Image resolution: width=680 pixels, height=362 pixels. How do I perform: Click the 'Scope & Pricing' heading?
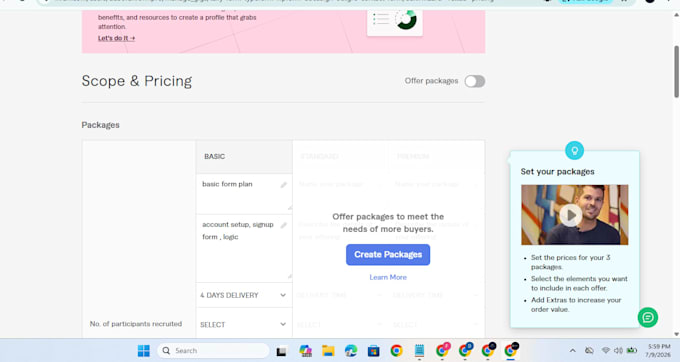tap(137, 81)
